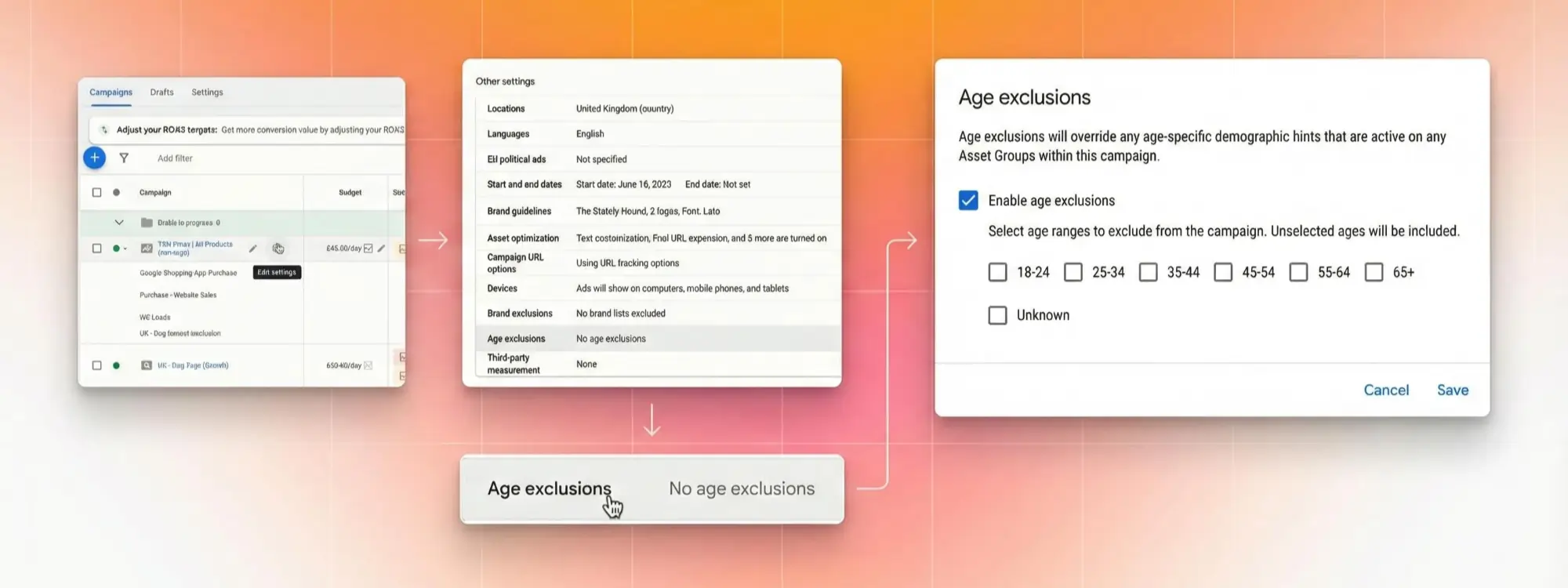Tick the checkbox for UK Dog Page campaign
The image size is (1568, 588).
click(x=97, y=365)
